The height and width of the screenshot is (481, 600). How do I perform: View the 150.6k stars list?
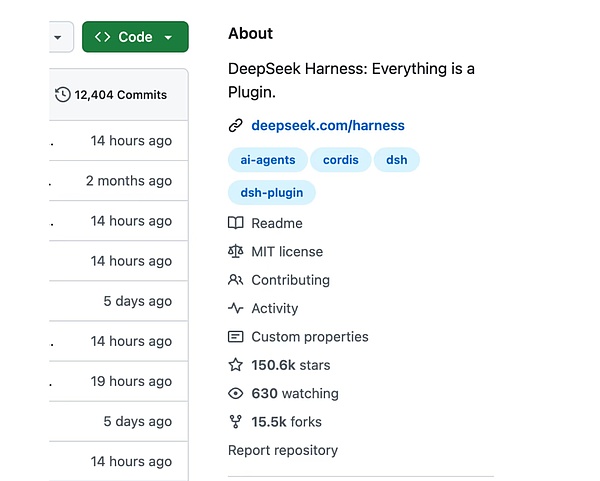click(290, 365)
